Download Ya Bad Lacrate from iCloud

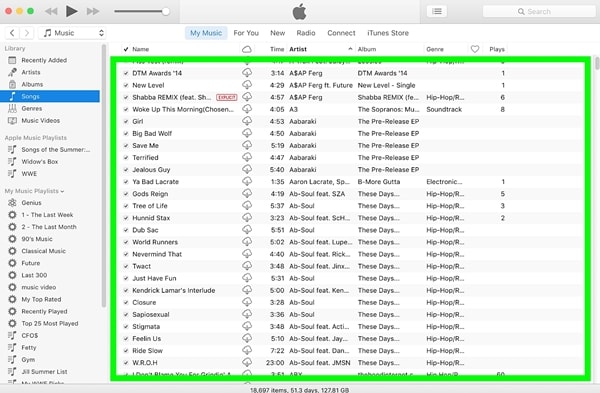pyautogui.click(x=247, y=181)
